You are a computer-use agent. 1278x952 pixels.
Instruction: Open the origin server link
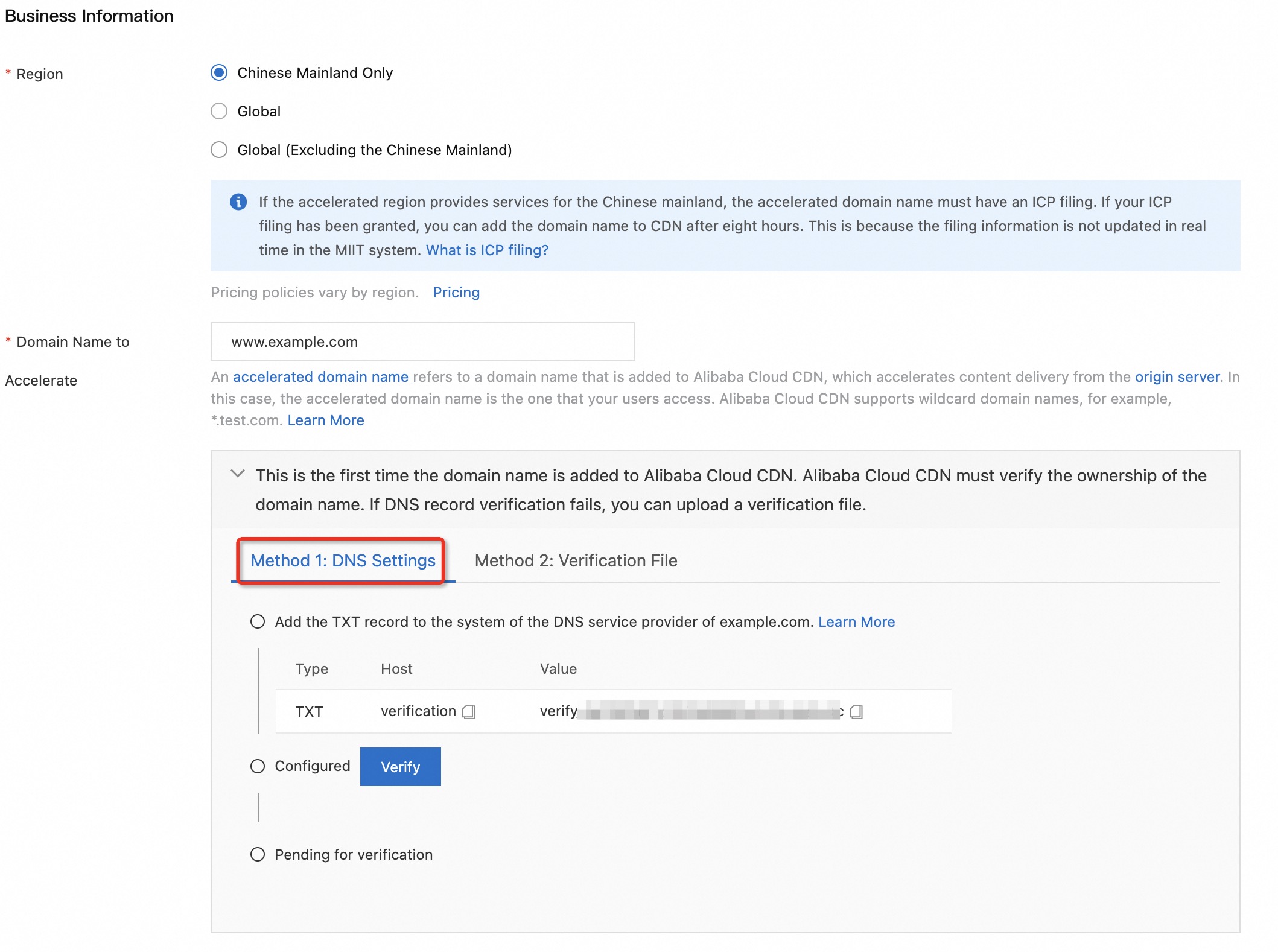coord(1177,377)
